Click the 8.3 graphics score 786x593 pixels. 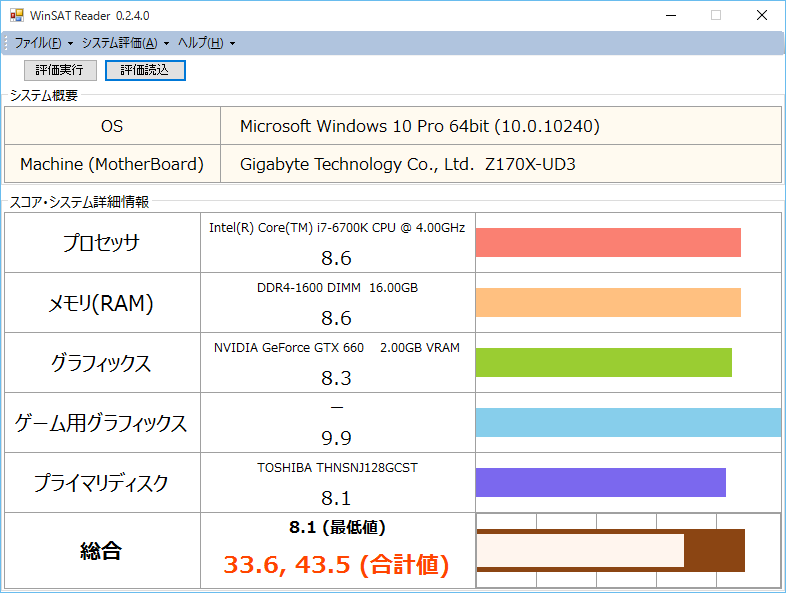pos(336,378)
